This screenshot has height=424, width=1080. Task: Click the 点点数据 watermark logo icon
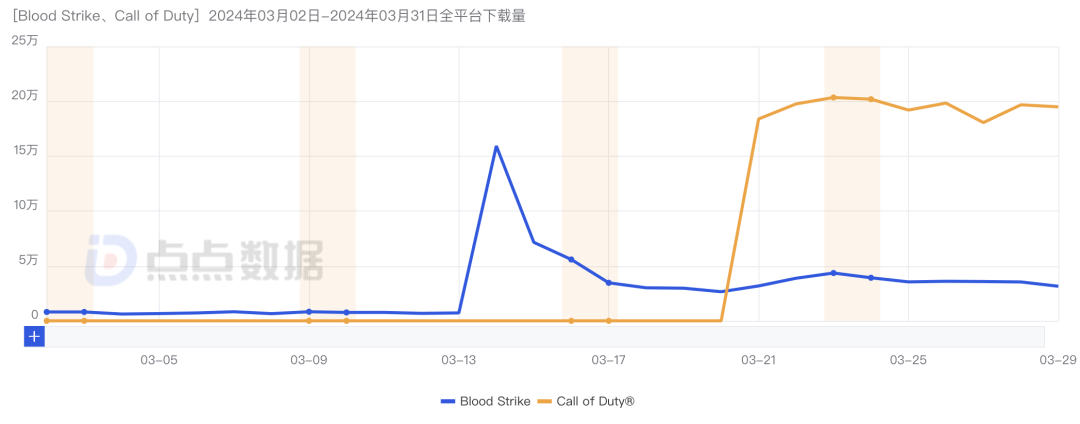[x=109, y=260]
